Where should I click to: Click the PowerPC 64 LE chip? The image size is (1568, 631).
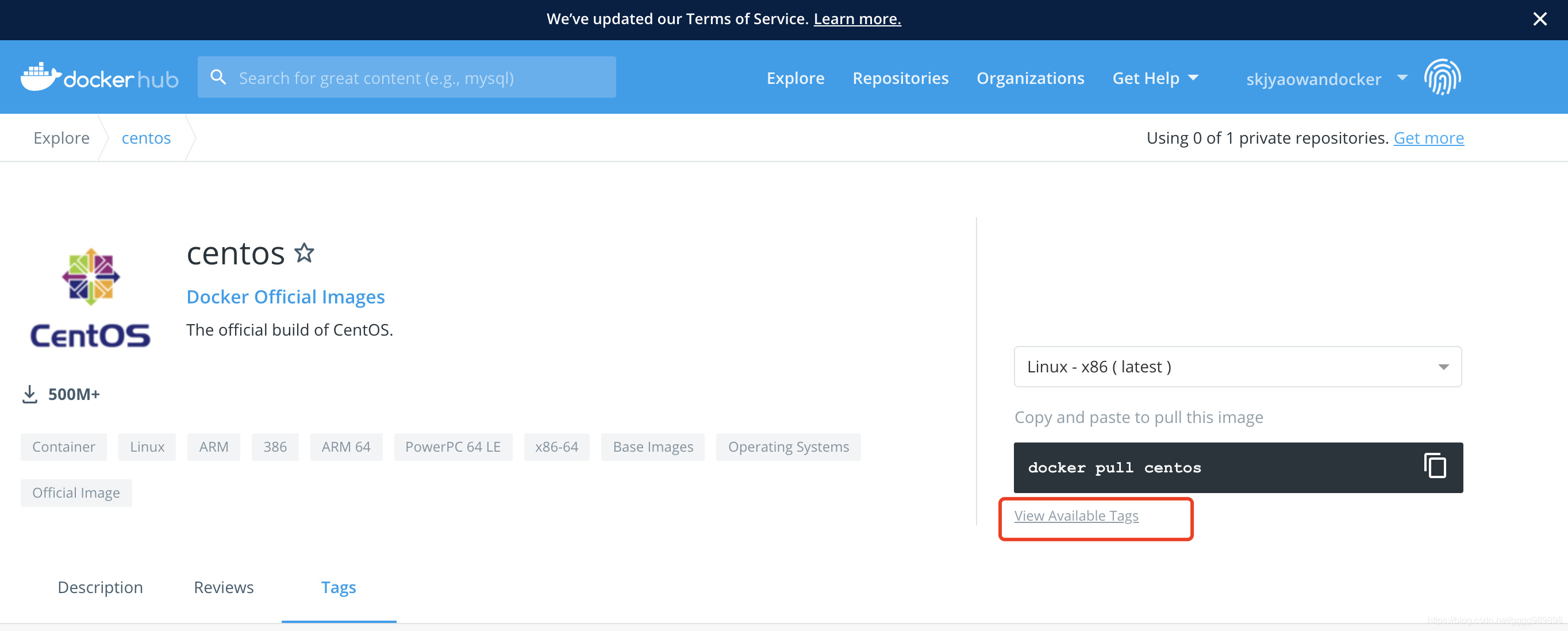point(453,447)
